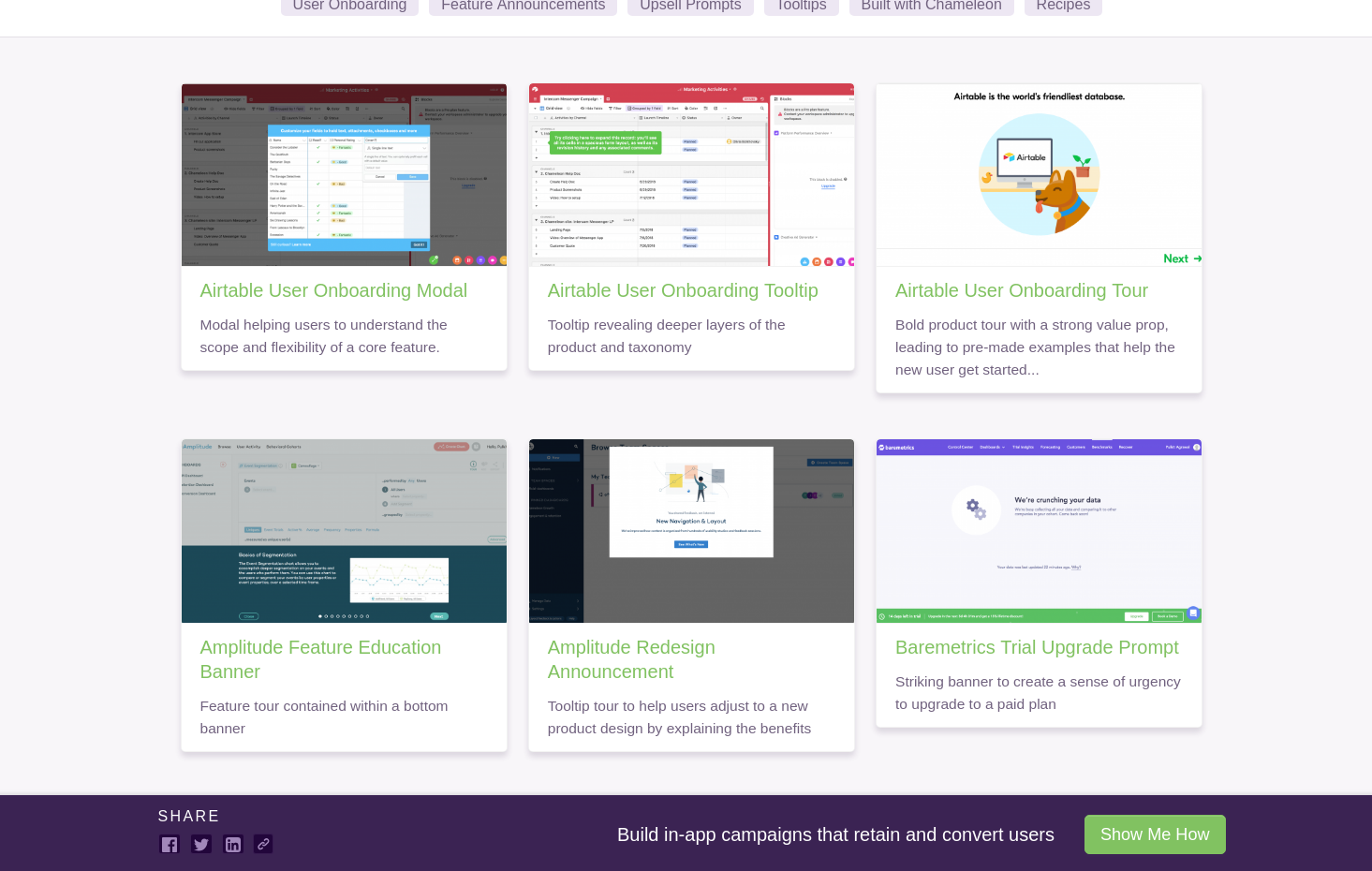View Amplitude Redesign Announcement thumbnail
The height and width of the screenshot is (871, 1372).
(691, 531)
